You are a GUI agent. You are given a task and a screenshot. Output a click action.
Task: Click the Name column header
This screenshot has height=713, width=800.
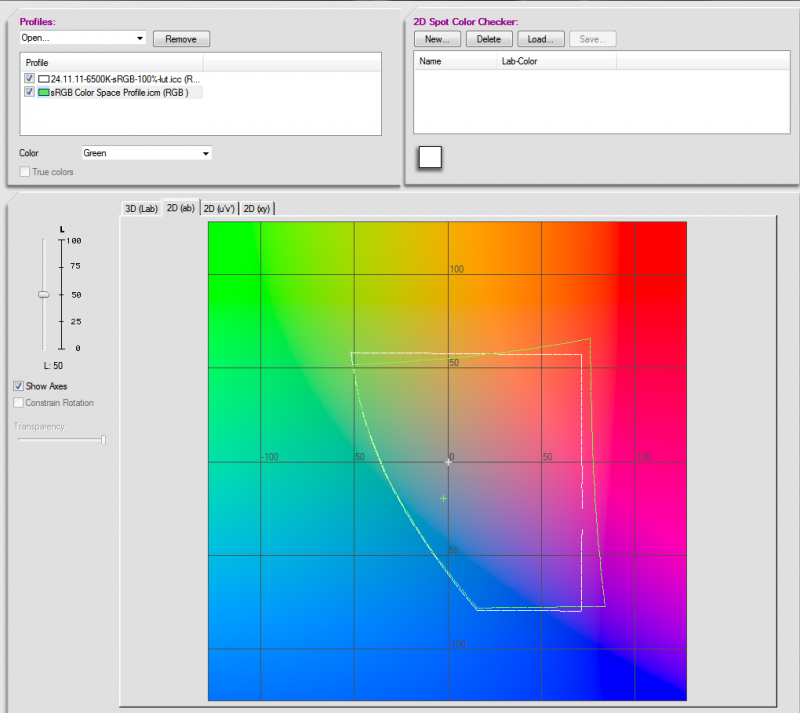pos(455,61)
